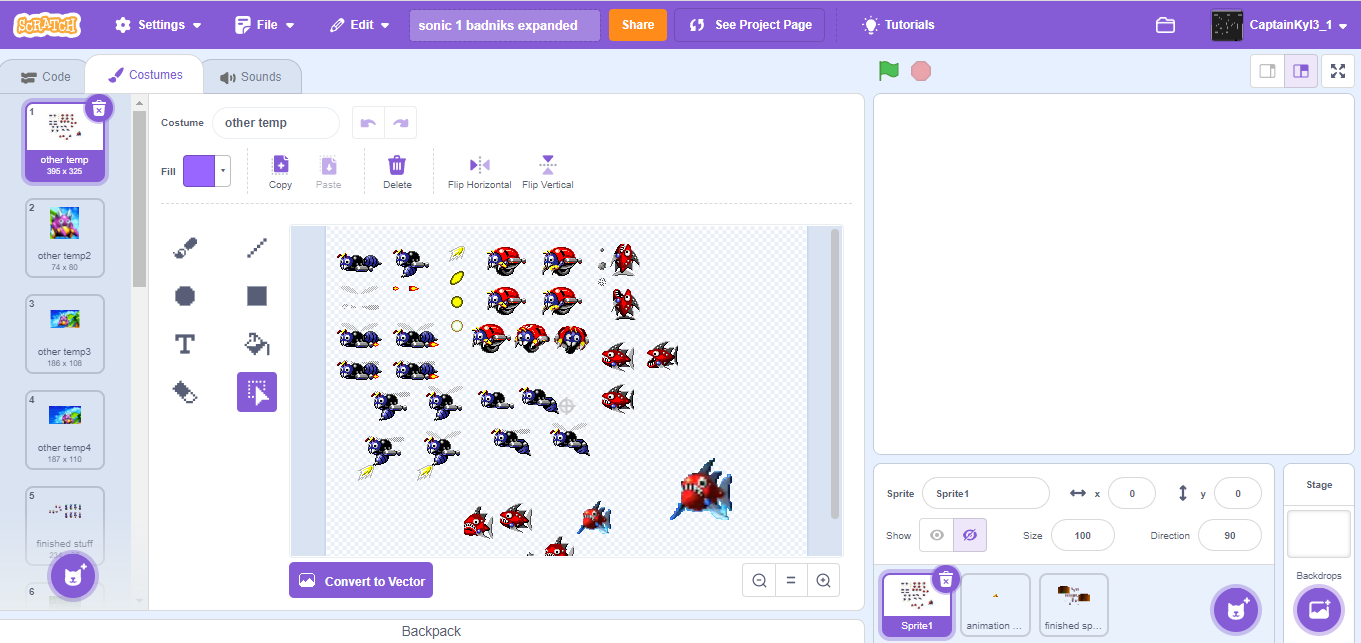Hide the sprite with crossed-eye icon

[x=970, y=535]
